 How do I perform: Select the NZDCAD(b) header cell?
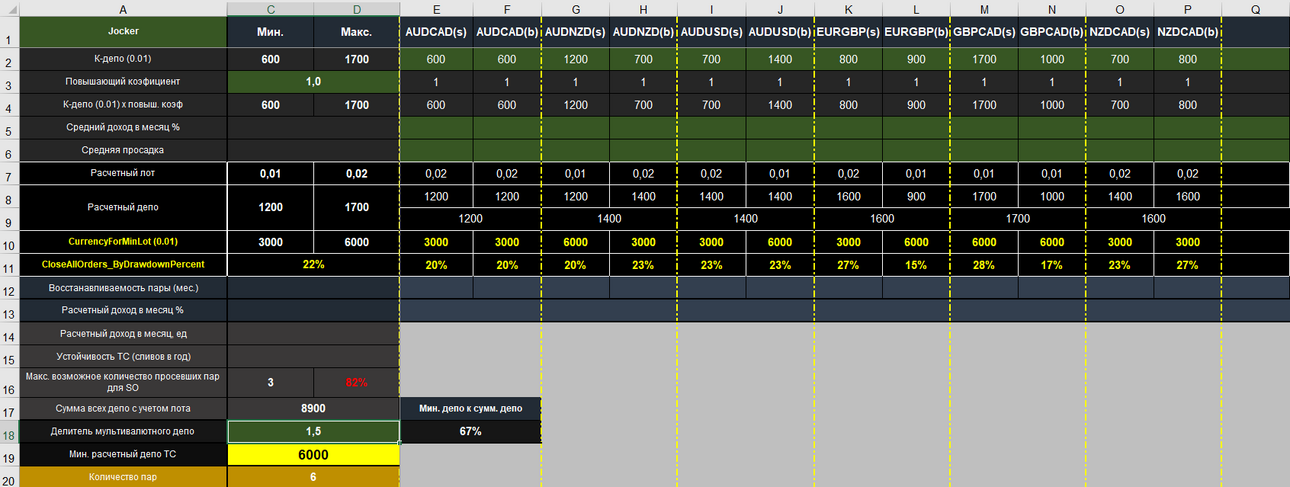click(x=1187, y=32)
